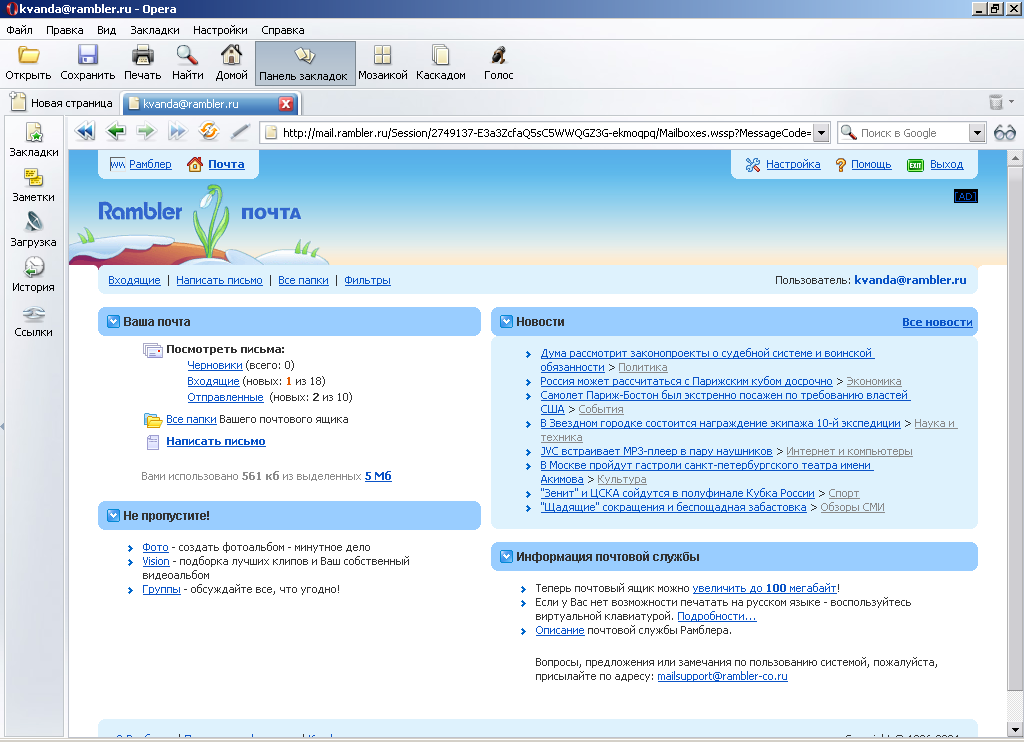Screen dimensions: 1024x742
Task: Click the Почта link with house icon
Action: (226, 164)
